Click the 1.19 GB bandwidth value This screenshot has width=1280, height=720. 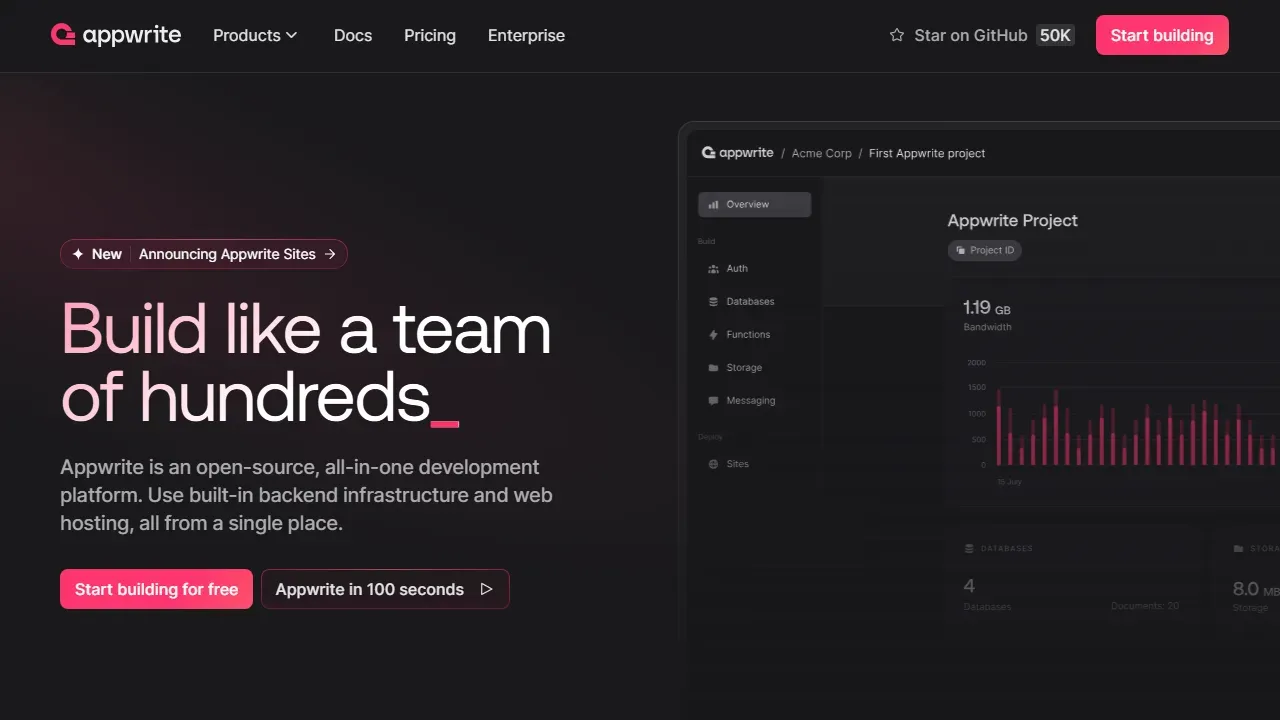point(987,308)
